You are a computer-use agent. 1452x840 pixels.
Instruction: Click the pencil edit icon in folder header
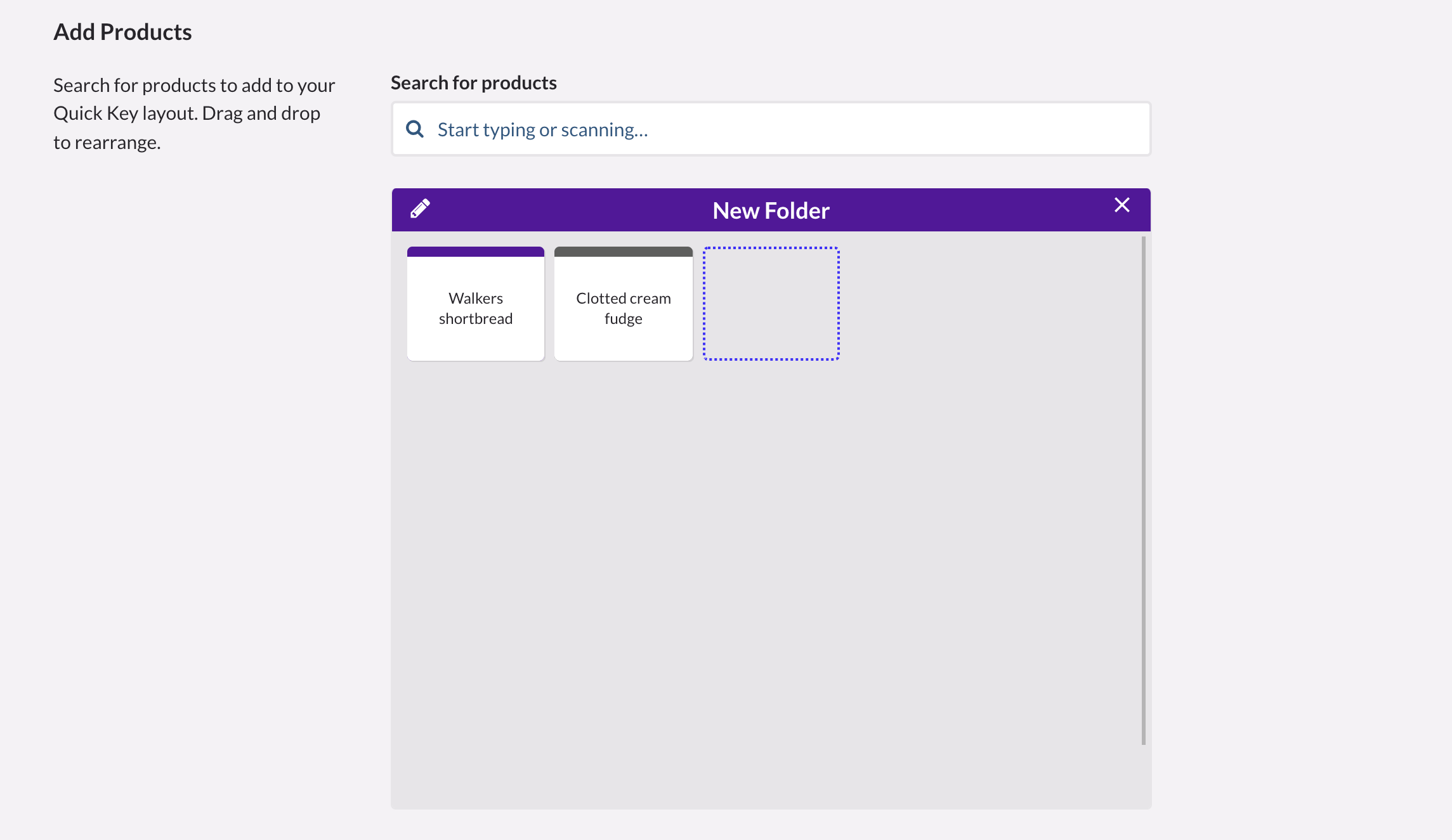[420, 209]
